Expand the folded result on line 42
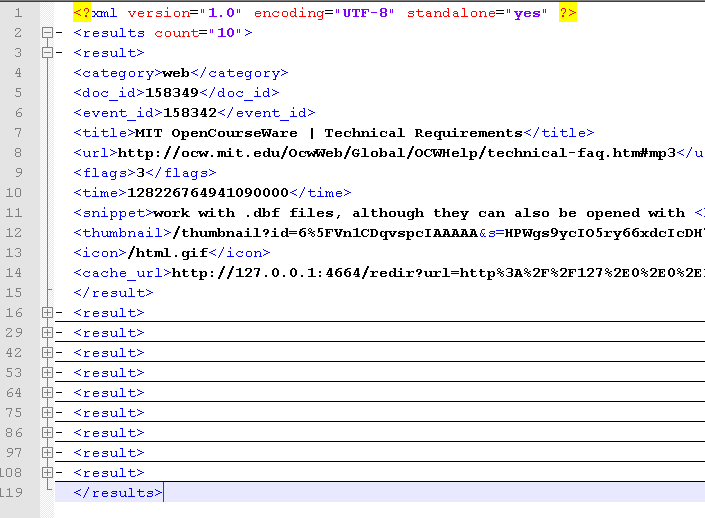This screenshot has width=705, height=518. pos(47,353)
